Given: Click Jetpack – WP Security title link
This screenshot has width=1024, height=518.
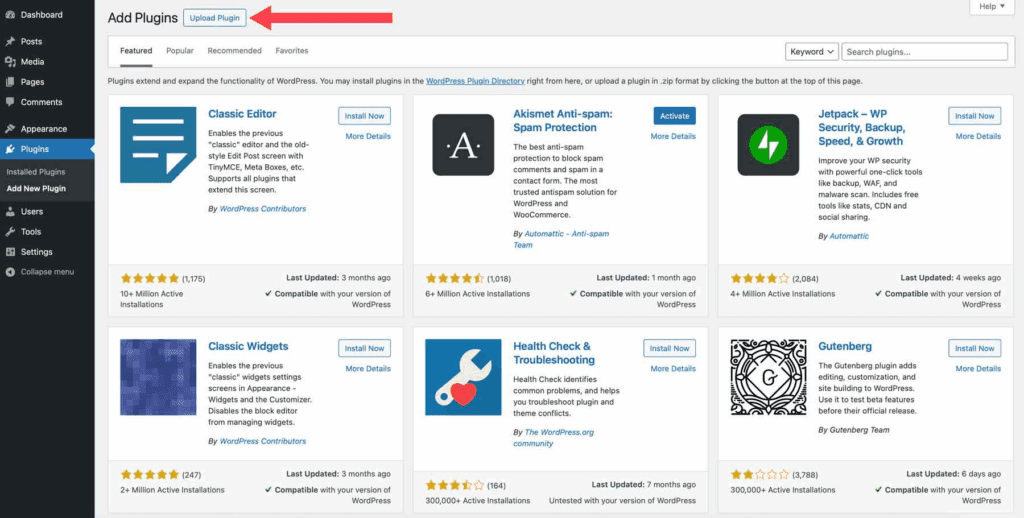Looking at the screenshot, I should (x=862, y=127).
